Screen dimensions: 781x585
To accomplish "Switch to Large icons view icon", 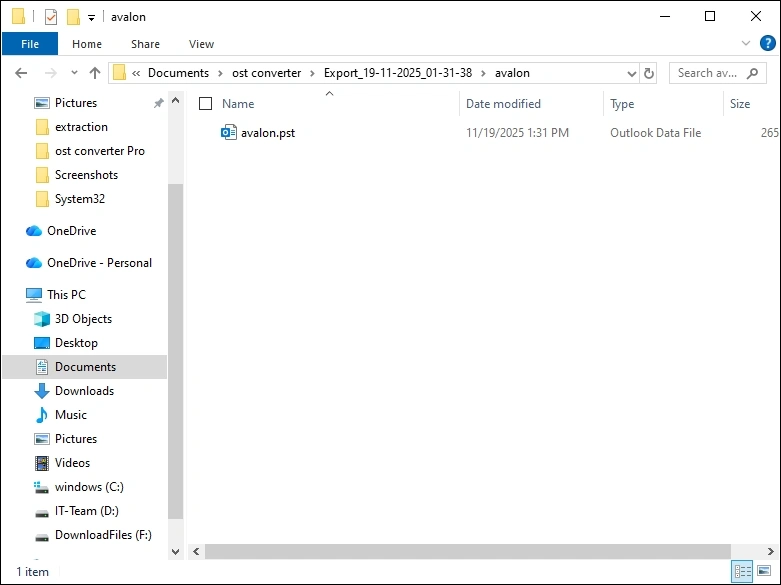I will click(764, 571).
